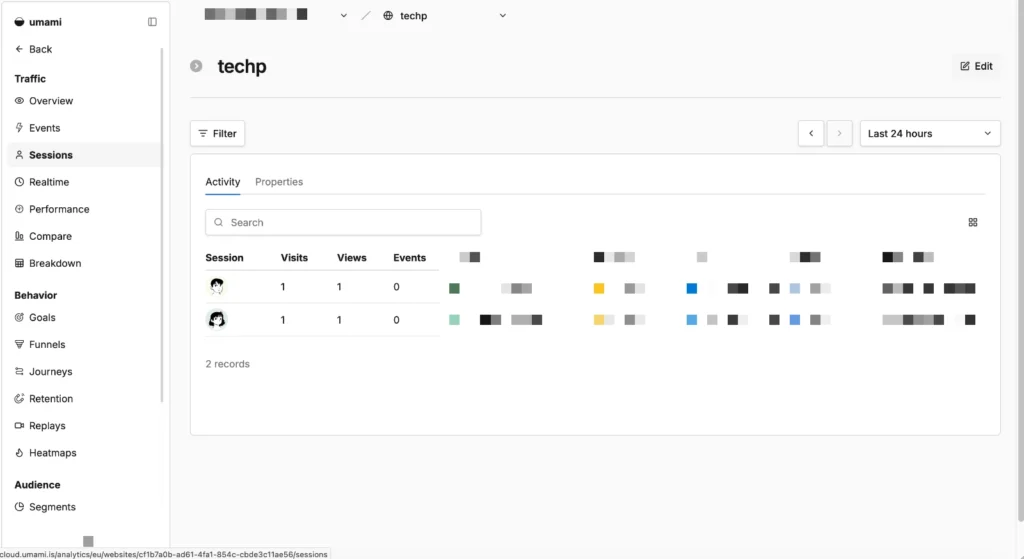The width and height of the screenshot is (1024, 559).
Task: Open the Realtime view
Action: point(49,182)
